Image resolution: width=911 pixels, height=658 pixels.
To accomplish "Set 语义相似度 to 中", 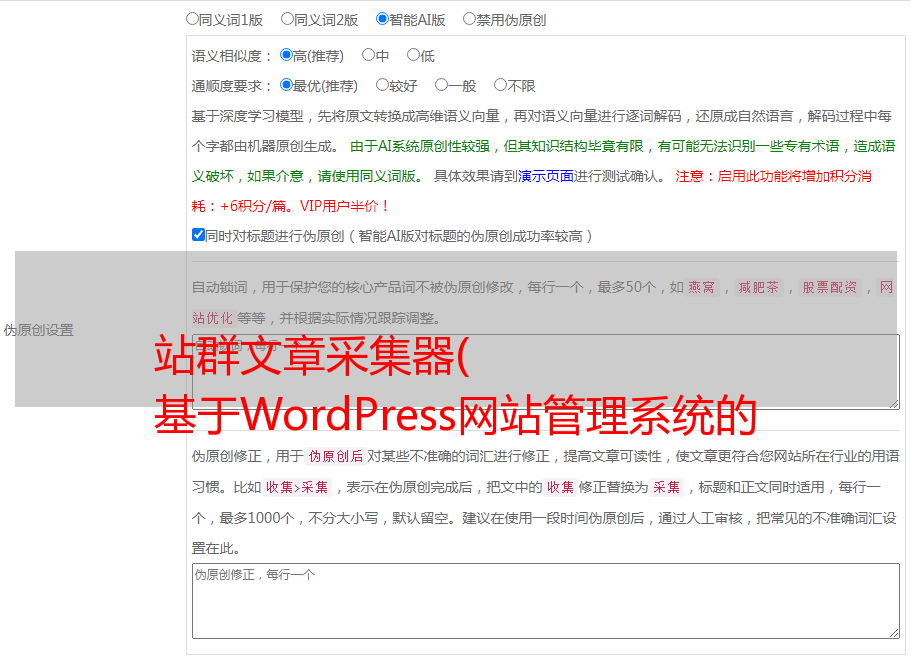I will point(368,55).
